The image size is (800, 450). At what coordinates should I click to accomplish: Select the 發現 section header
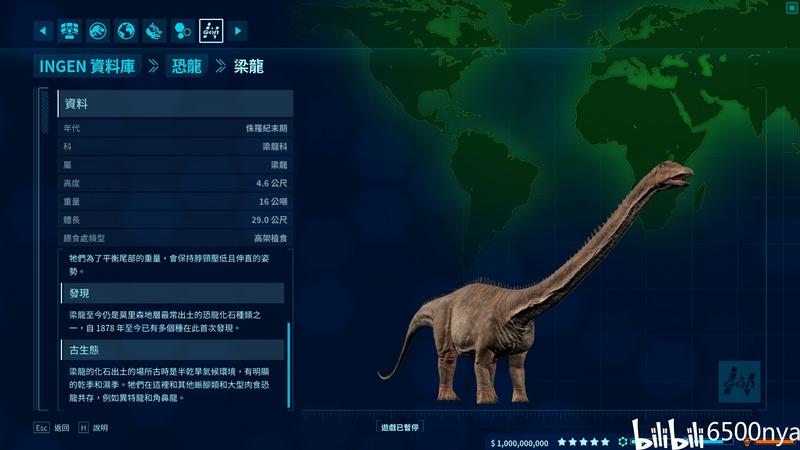coord(172,293)
